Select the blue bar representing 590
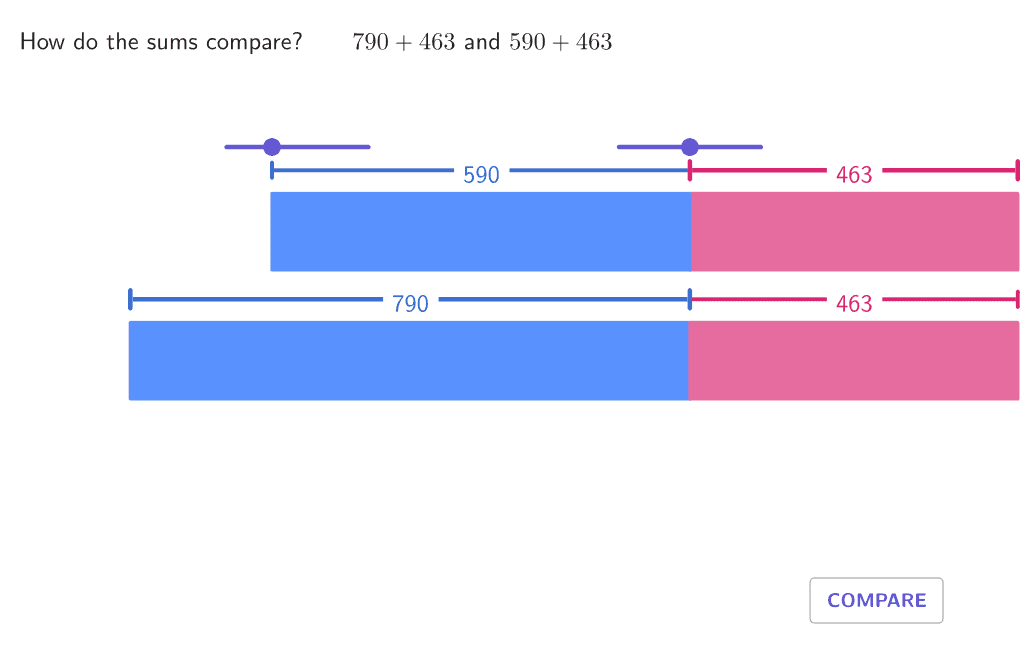 pos(480,231)
